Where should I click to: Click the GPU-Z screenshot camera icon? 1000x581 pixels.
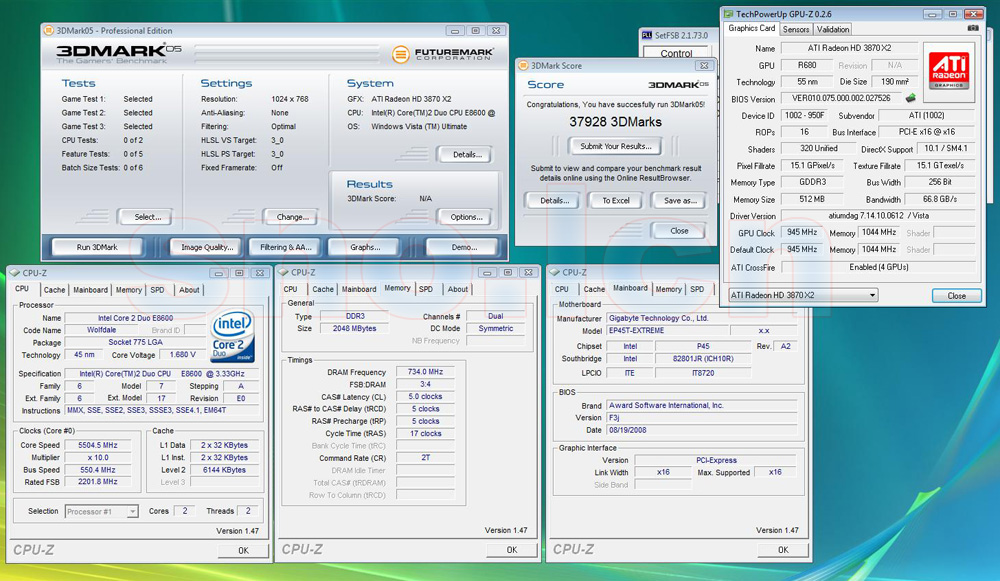click(x=973, y=28)
